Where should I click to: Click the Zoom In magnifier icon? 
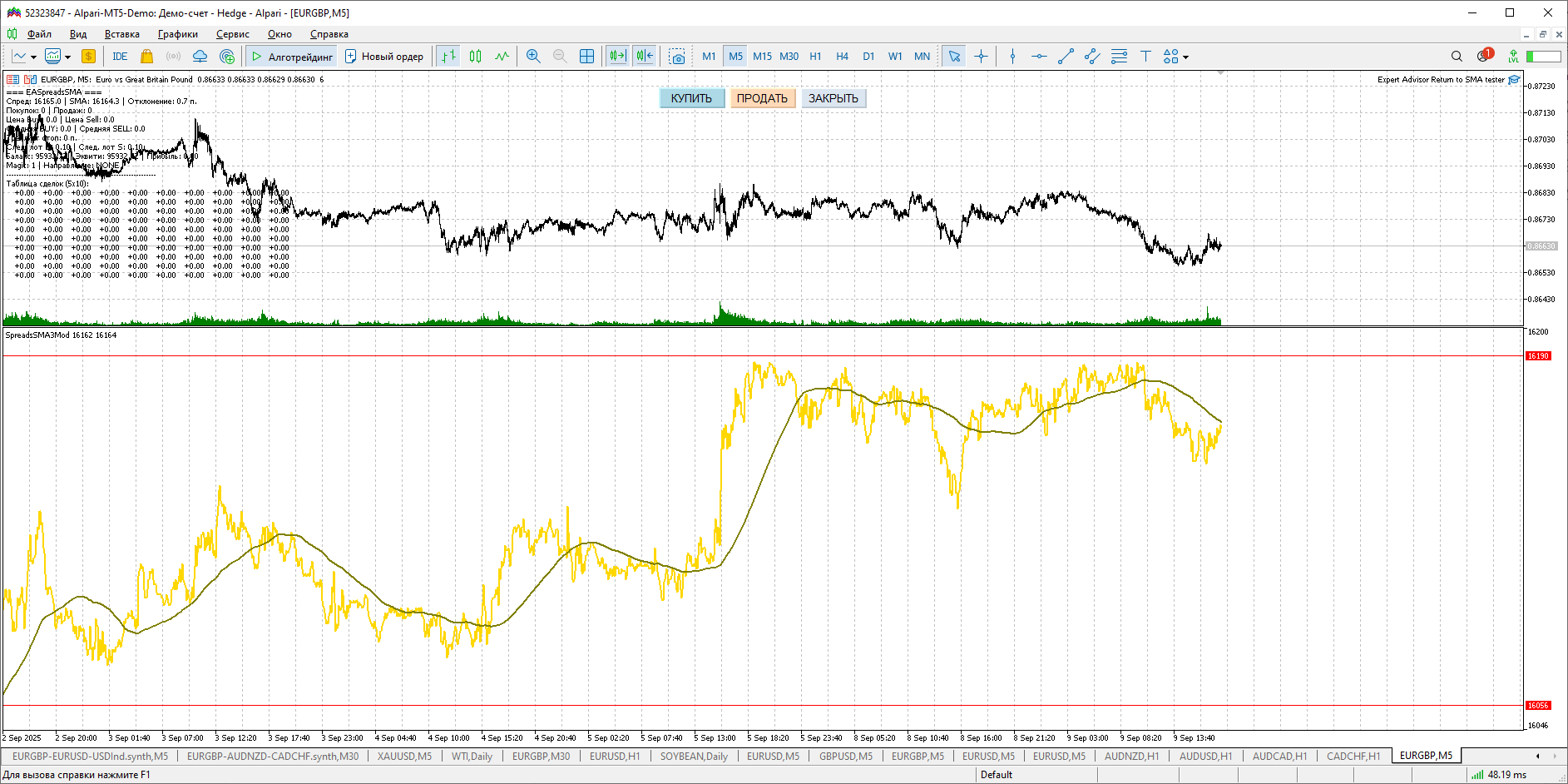tap(533, 57)
